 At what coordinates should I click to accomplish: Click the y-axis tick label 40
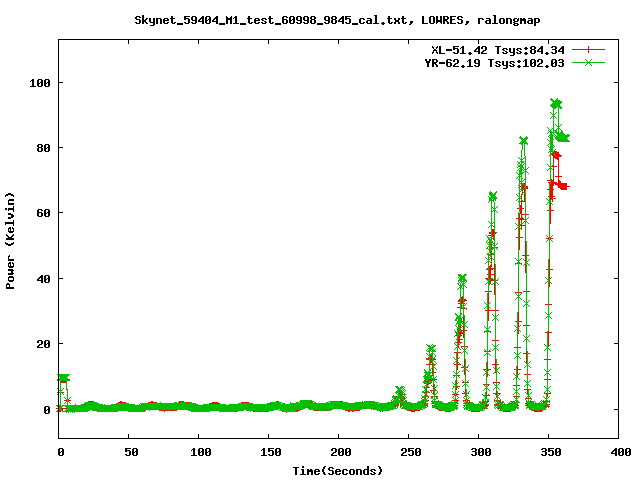(x=43, y=279)
